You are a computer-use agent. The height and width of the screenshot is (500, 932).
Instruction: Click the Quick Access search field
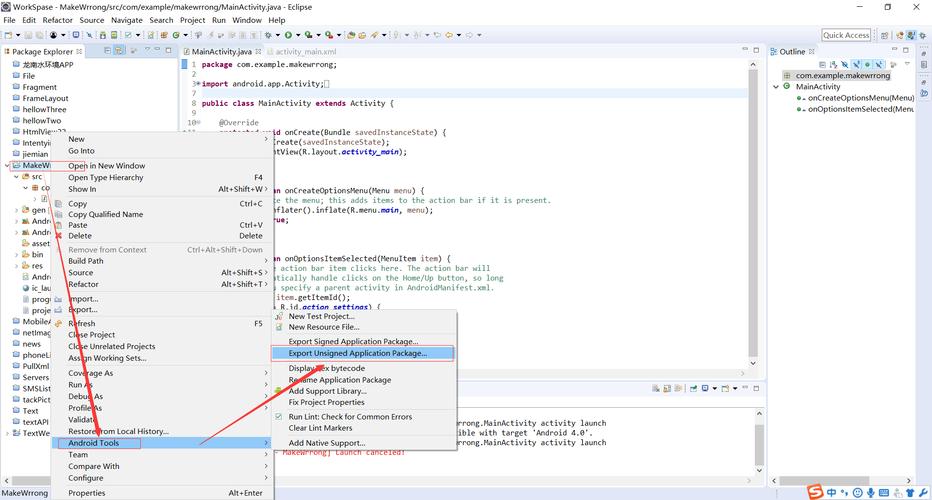tap(846, 35)
